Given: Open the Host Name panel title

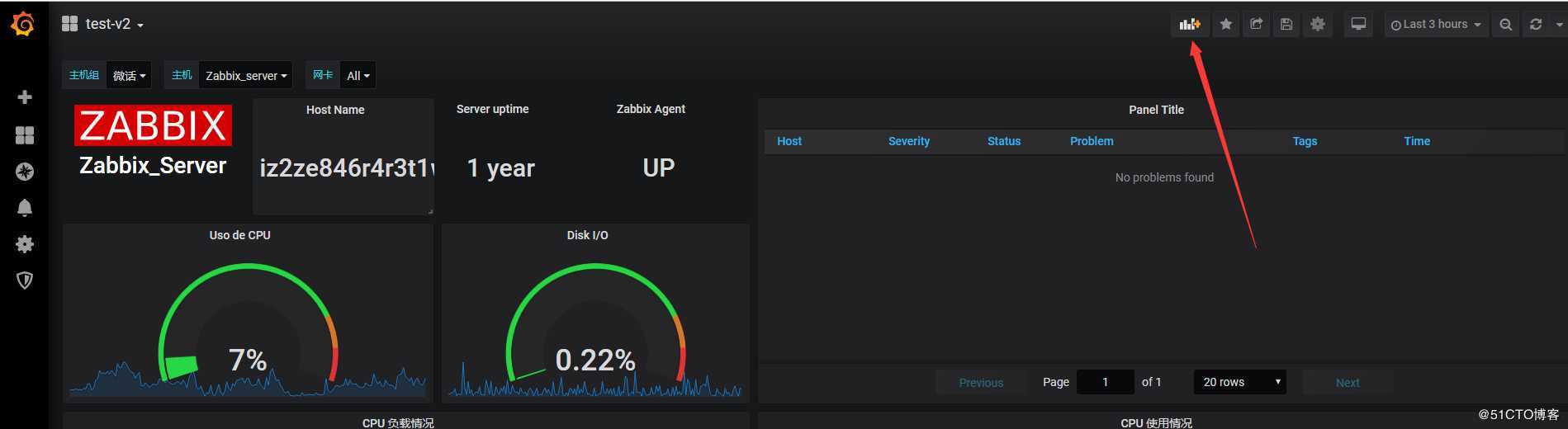Looking at the screenshot, I should (335, 110).
